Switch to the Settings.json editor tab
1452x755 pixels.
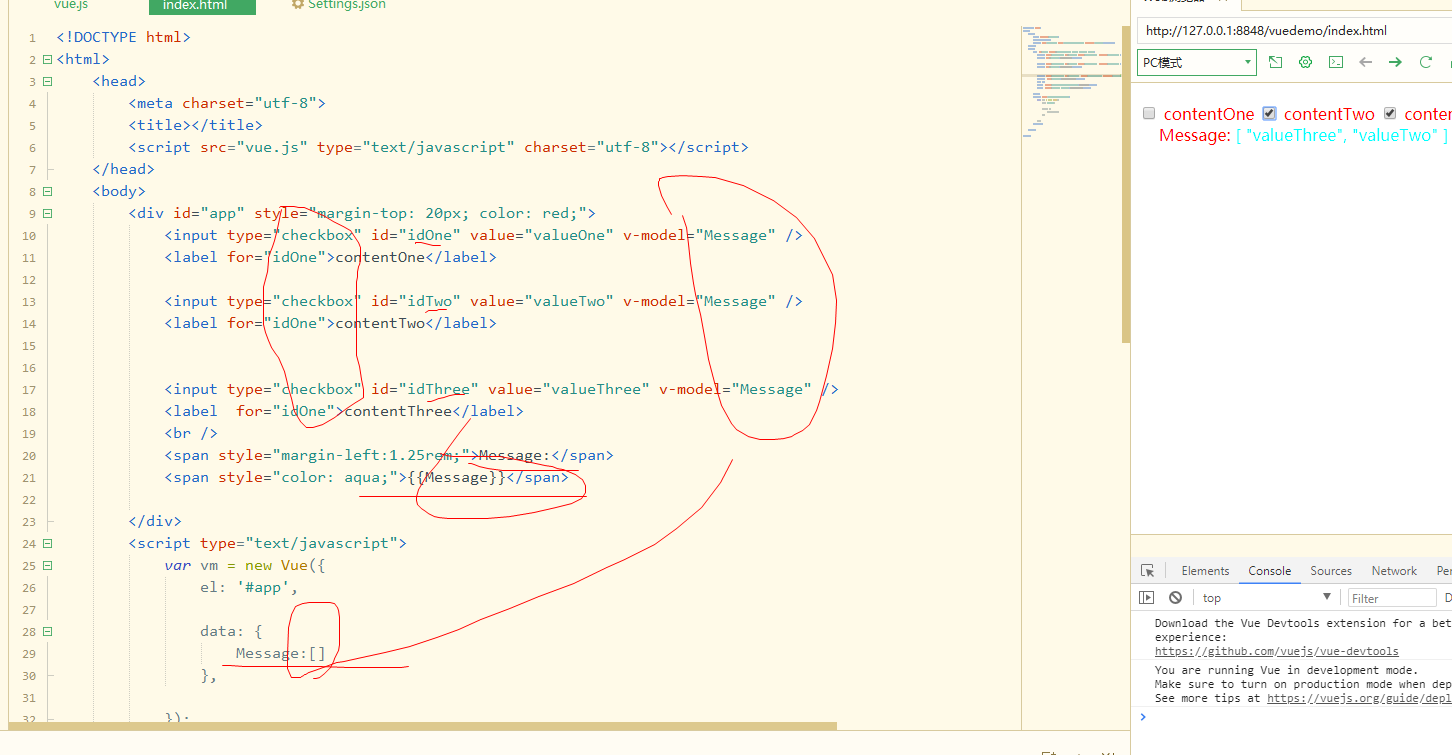click(x=338, y=5)
